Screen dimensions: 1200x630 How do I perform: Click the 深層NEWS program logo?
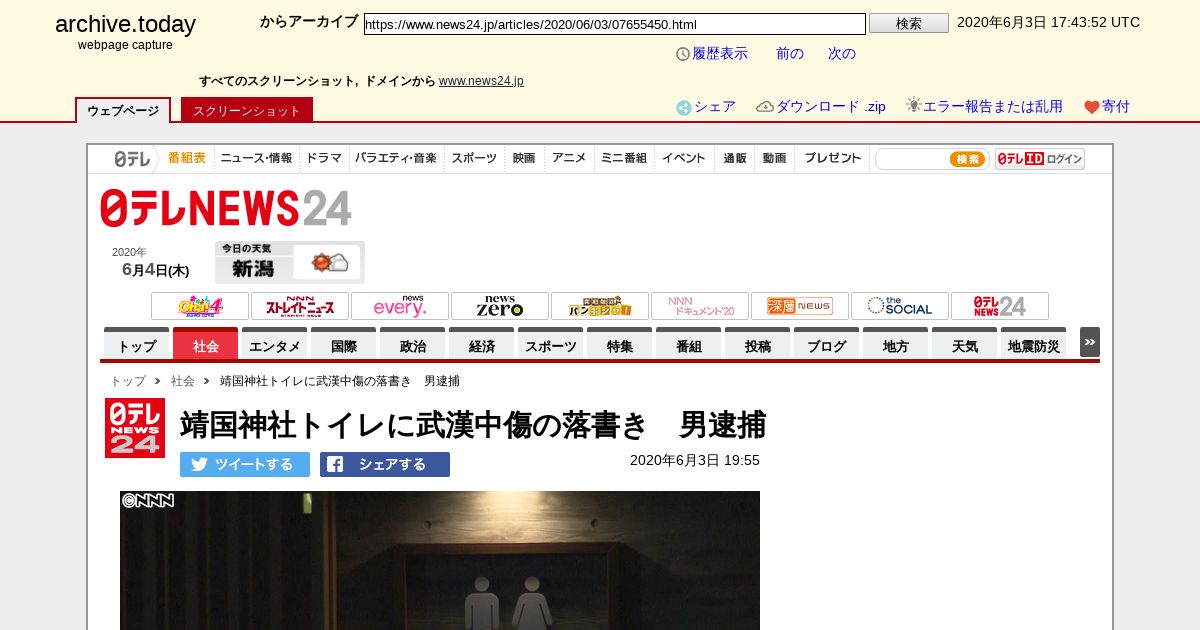pos(800,306)
